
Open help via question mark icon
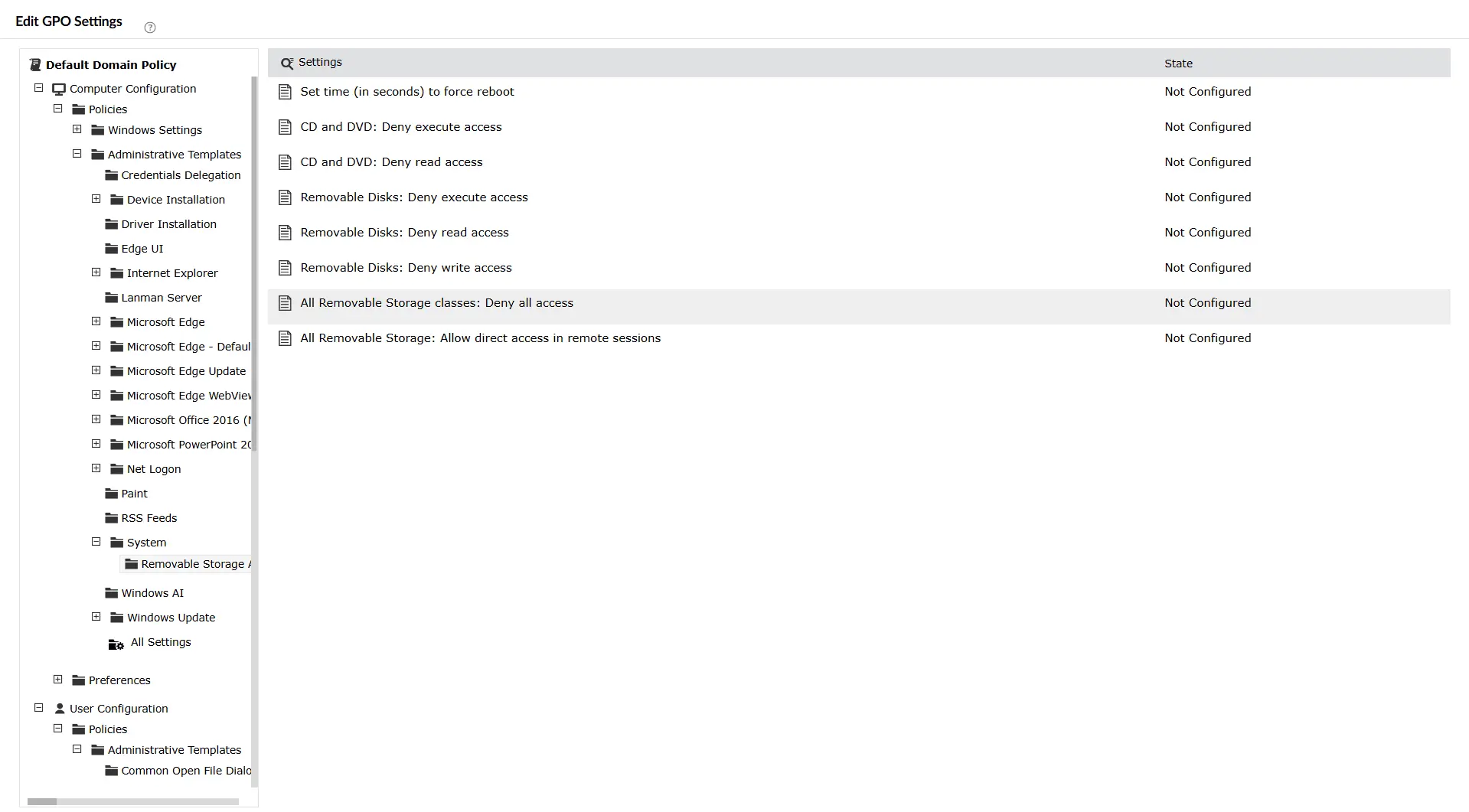pyautogui.click(x=150, y=28)
